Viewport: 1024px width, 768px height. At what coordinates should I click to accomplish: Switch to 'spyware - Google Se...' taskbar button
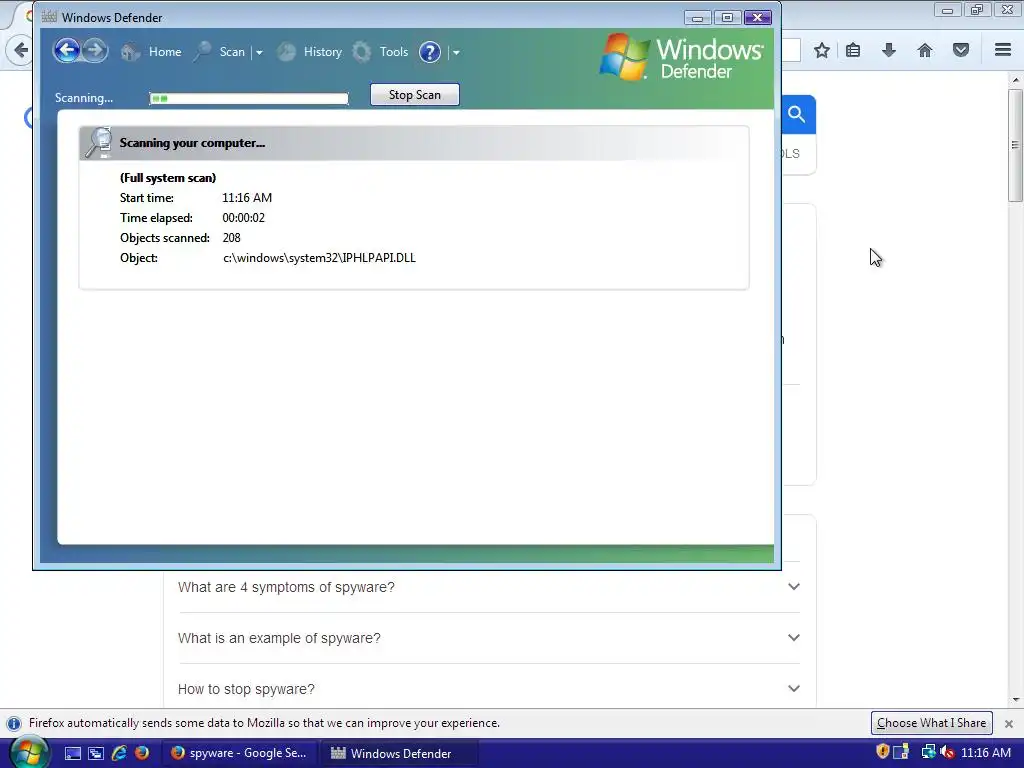[x=239, y=753]
